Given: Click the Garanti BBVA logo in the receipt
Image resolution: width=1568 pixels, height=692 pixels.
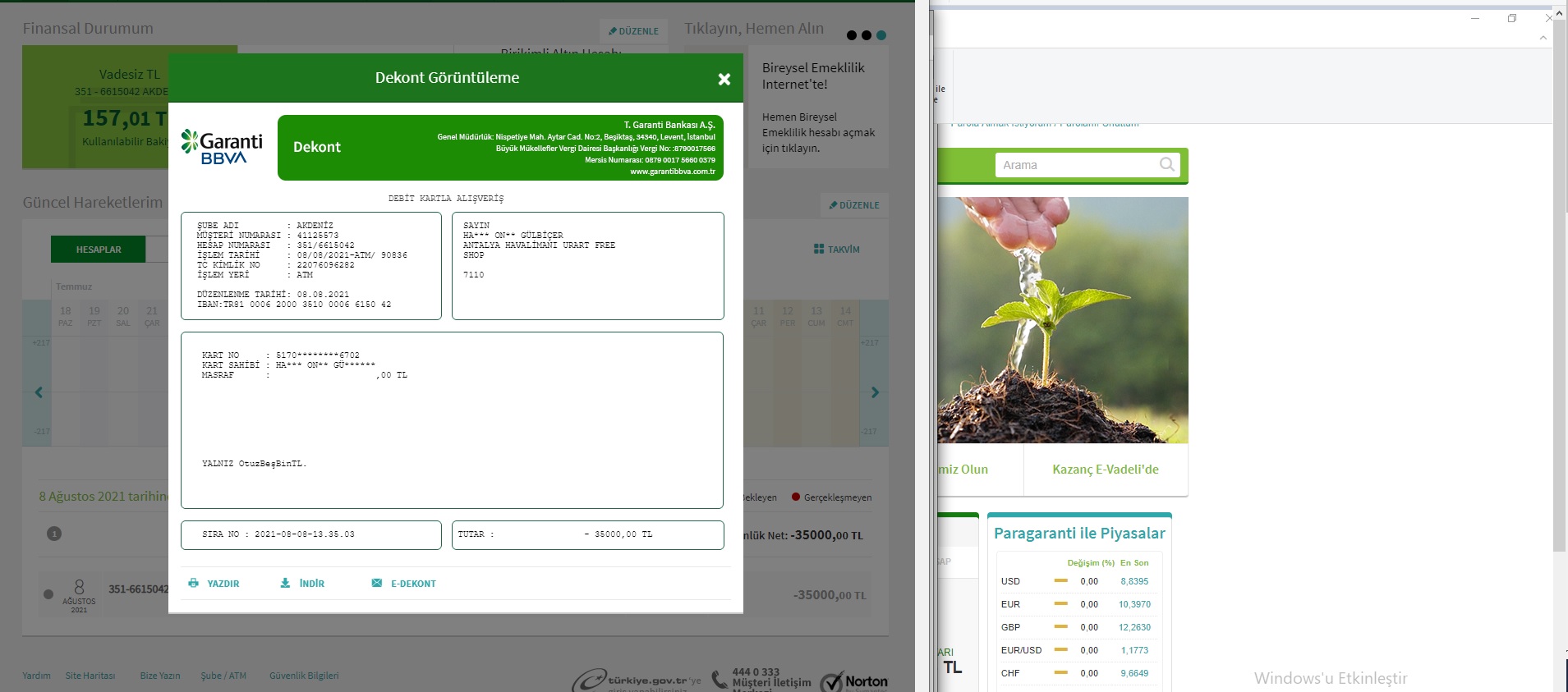Looking at the screenshot, I should pos(222,147).
